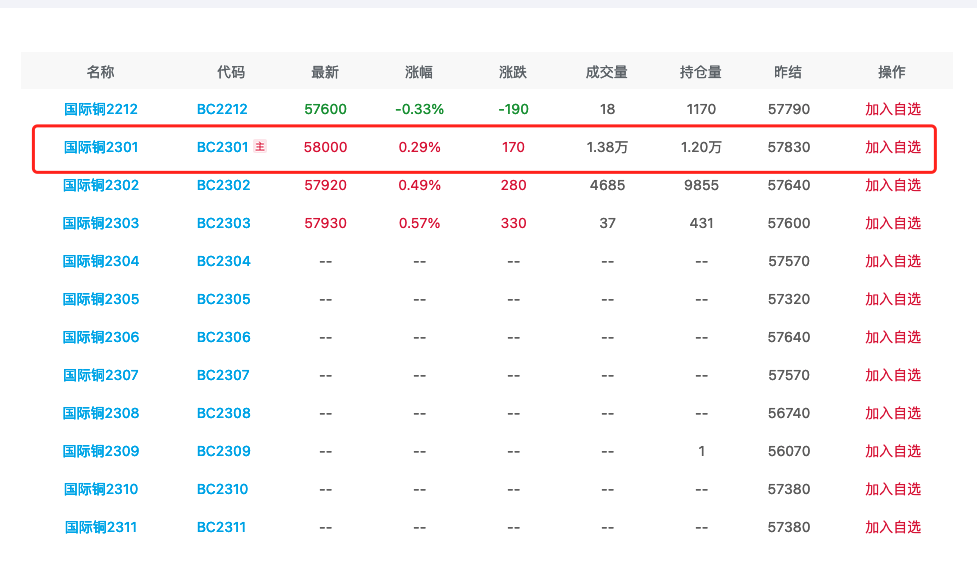Click the 昨结 column header

click(788, 72)
